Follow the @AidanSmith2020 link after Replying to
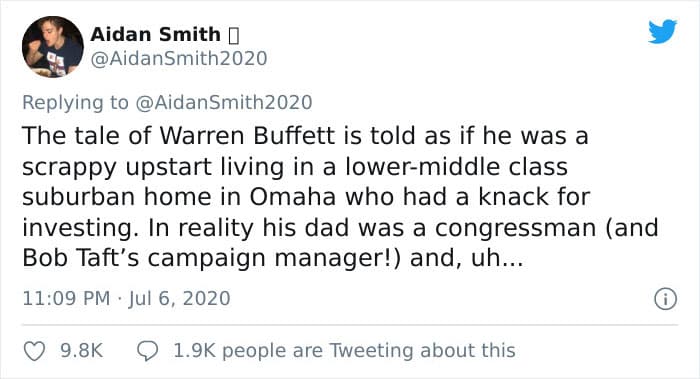700x379 pixels. click(223, 103)
